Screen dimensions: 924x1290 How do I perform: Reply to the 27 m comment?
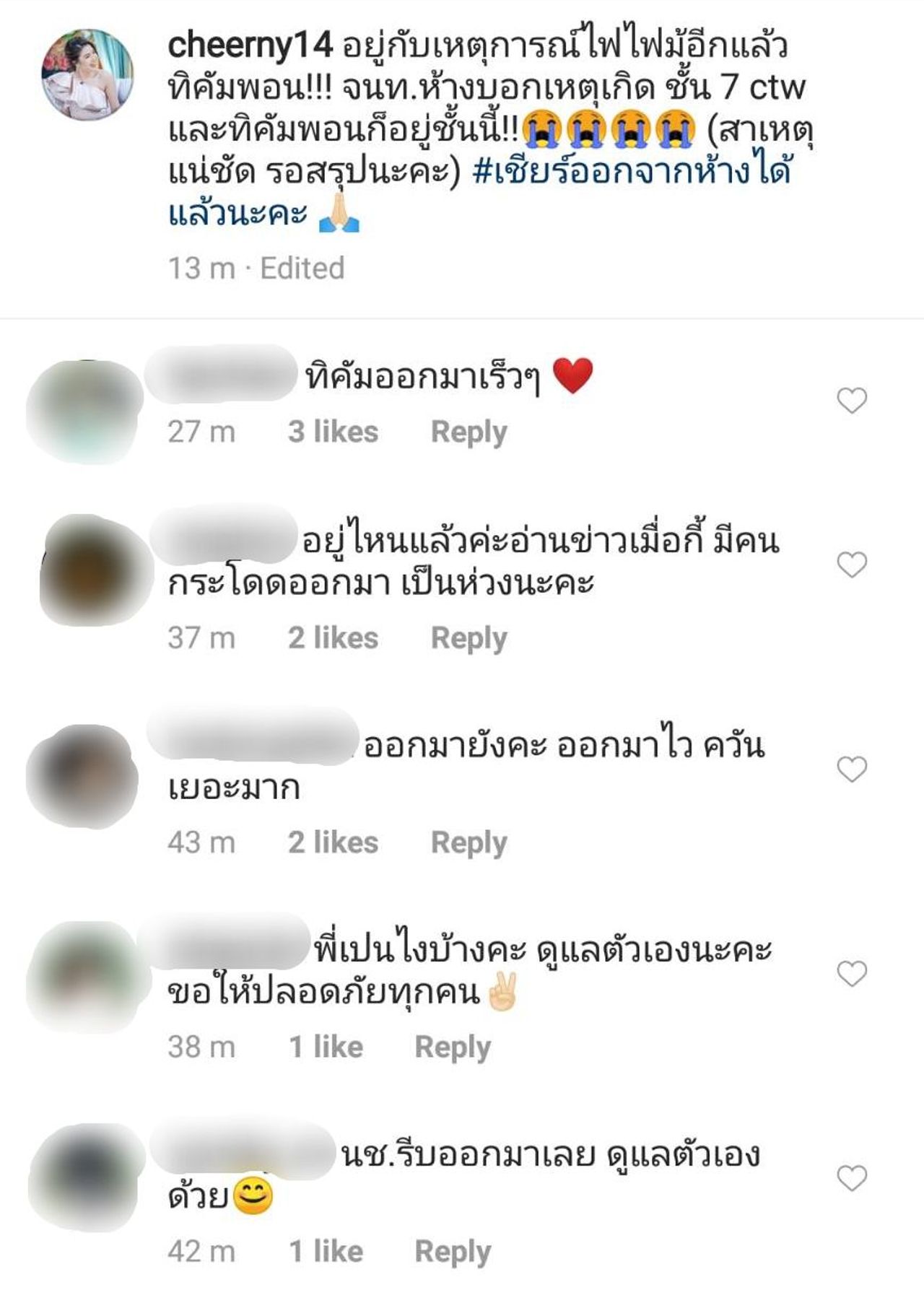[468, 432]
